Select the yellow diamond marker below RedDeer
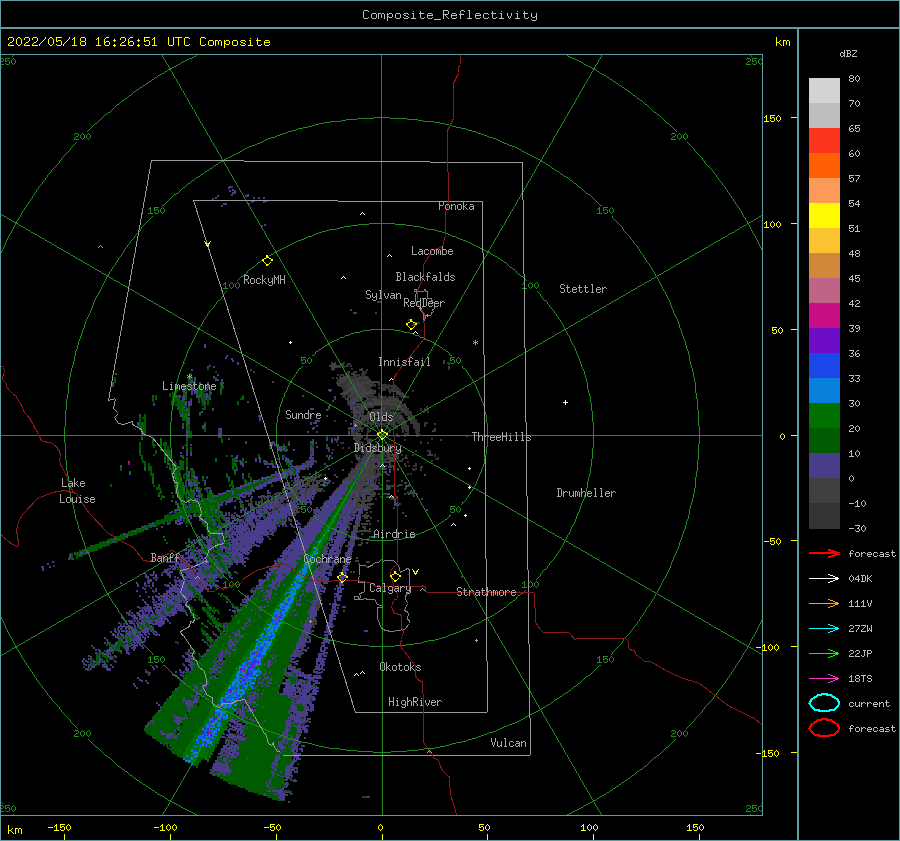 point(411,325)
